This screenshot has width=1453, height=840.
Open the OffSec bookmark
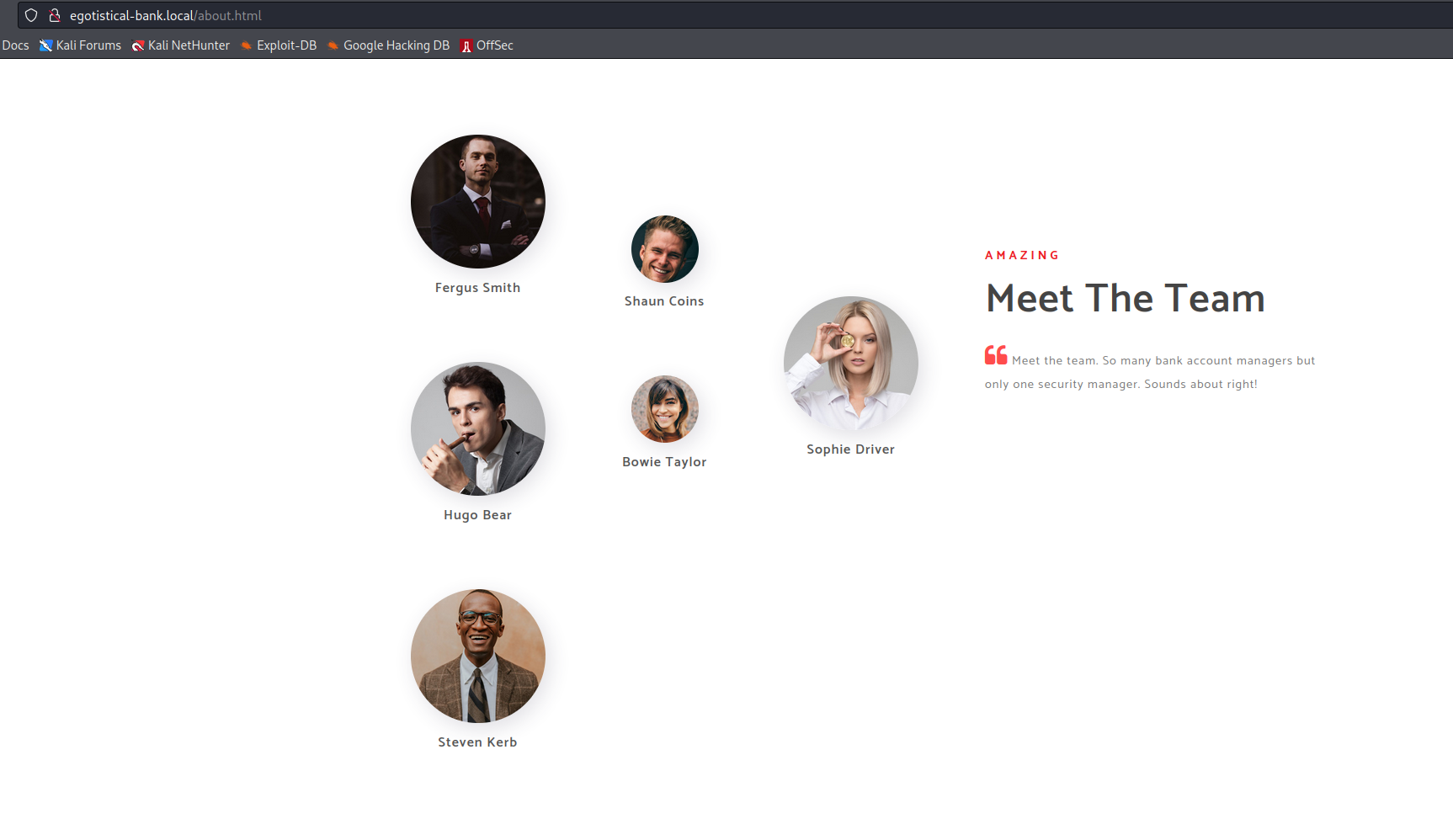487,45
